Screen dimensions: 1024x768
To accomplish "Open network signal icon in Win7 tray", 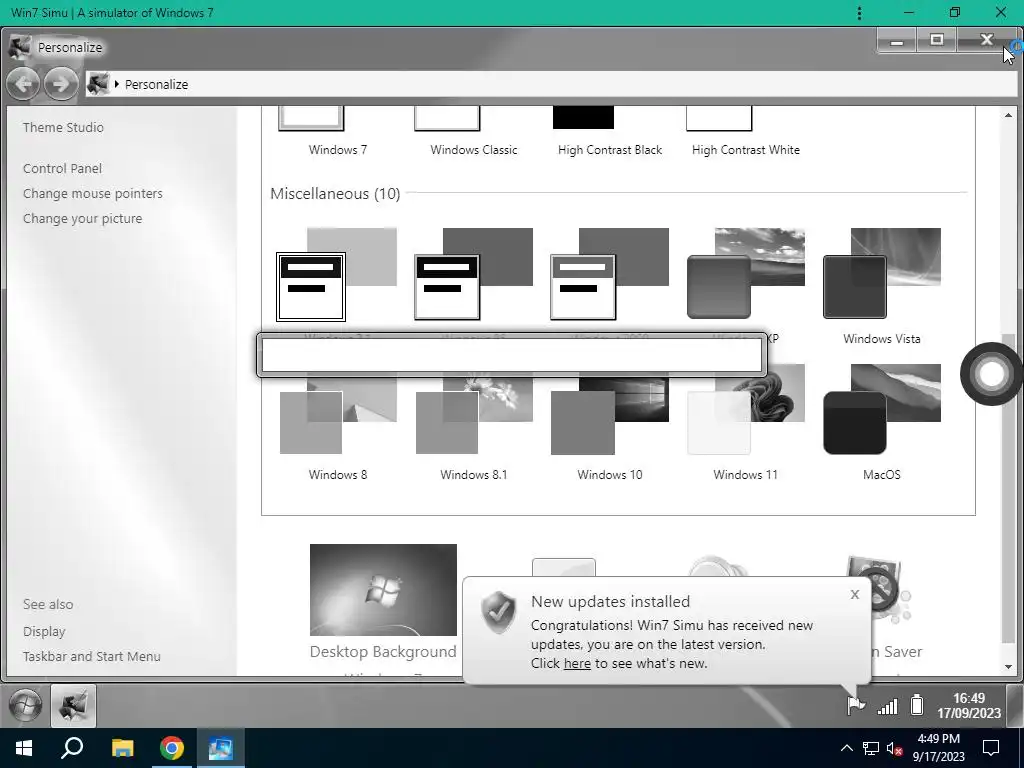I will click(888, 706).
